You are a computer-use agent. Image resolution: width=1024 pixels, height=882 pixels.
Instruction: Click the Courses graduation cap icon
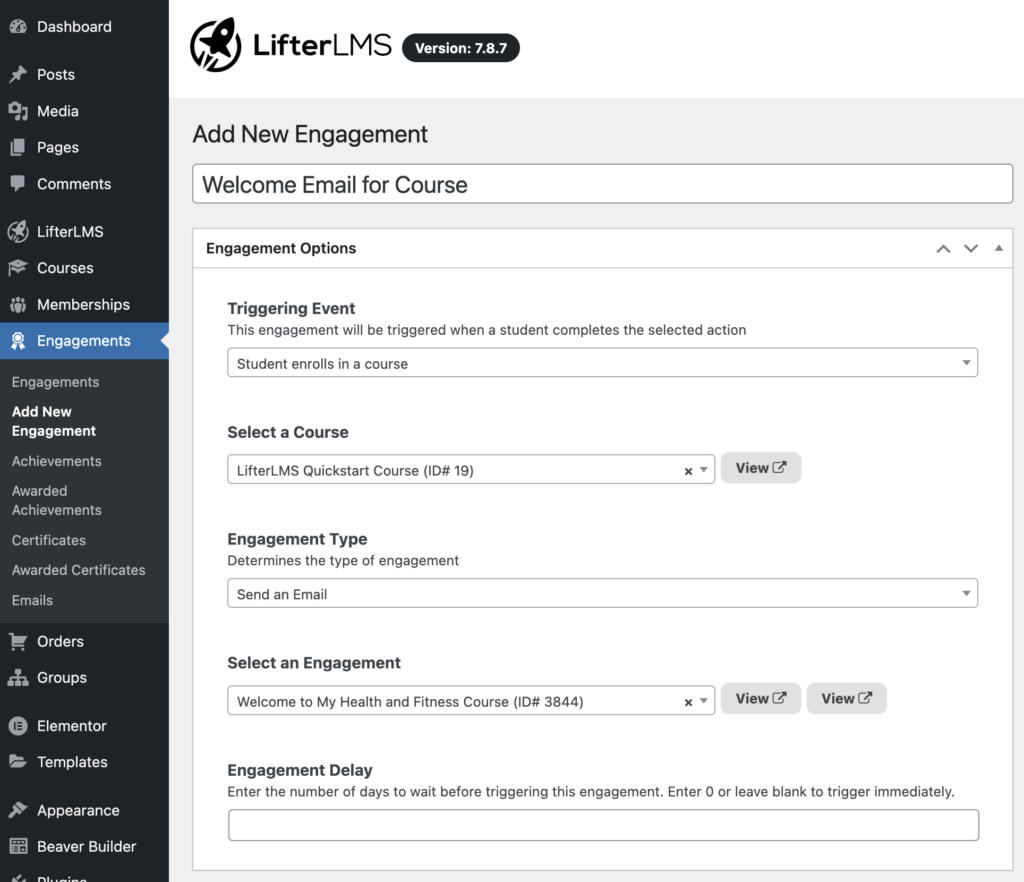tap(18, 268)
